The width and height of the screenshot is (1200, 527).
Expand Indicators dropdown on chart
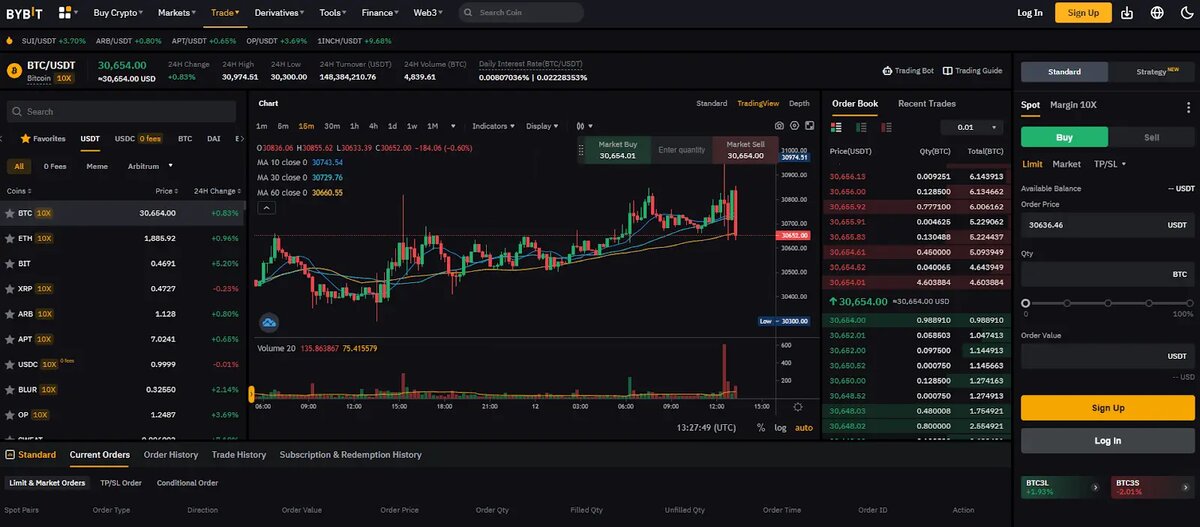click(494, 126)
